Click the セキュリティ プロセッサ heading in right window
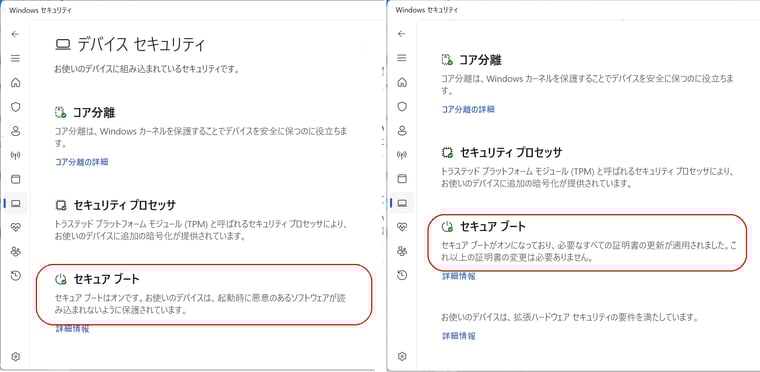Screen dimensions: 760x372 510,153
